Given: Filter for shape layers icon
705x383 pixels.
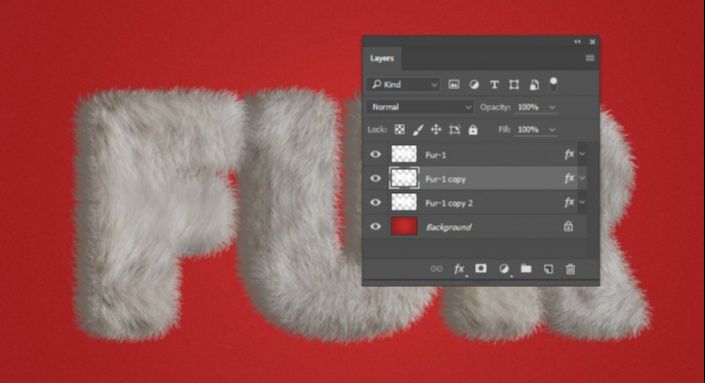Looking at the screenshot, I should click(514, 85).
